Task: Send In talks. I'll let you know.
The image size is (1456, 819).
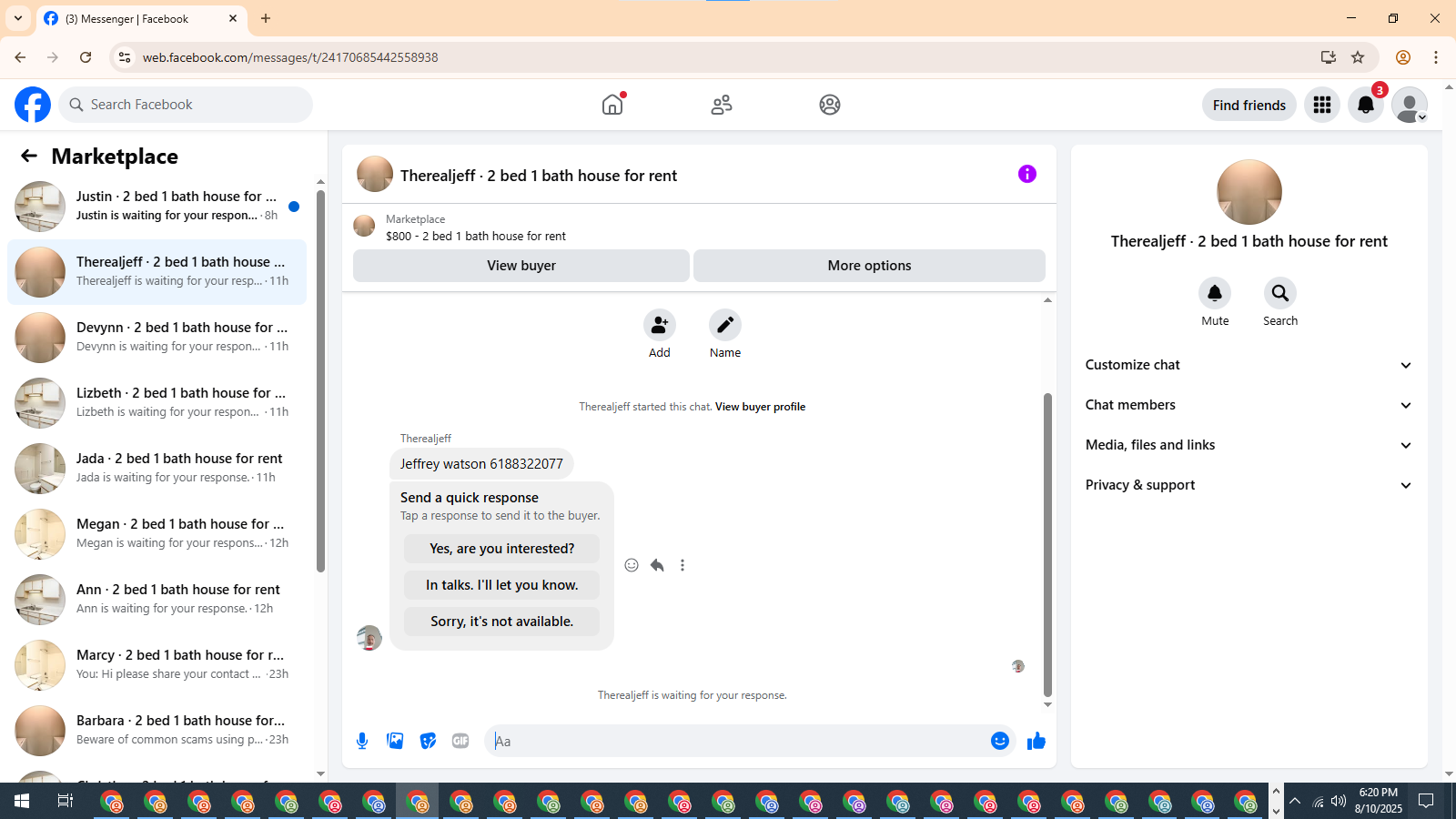Action: [501, 585]
